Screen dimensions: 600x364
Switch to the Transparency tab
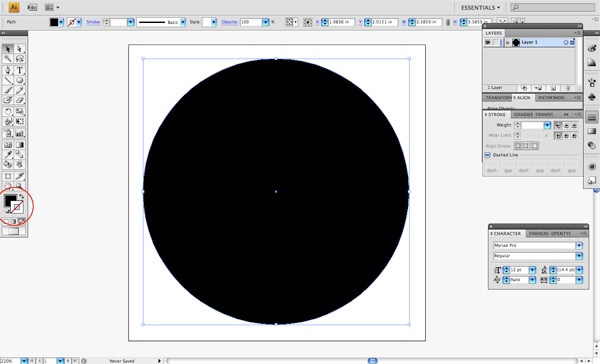[544, 114]
